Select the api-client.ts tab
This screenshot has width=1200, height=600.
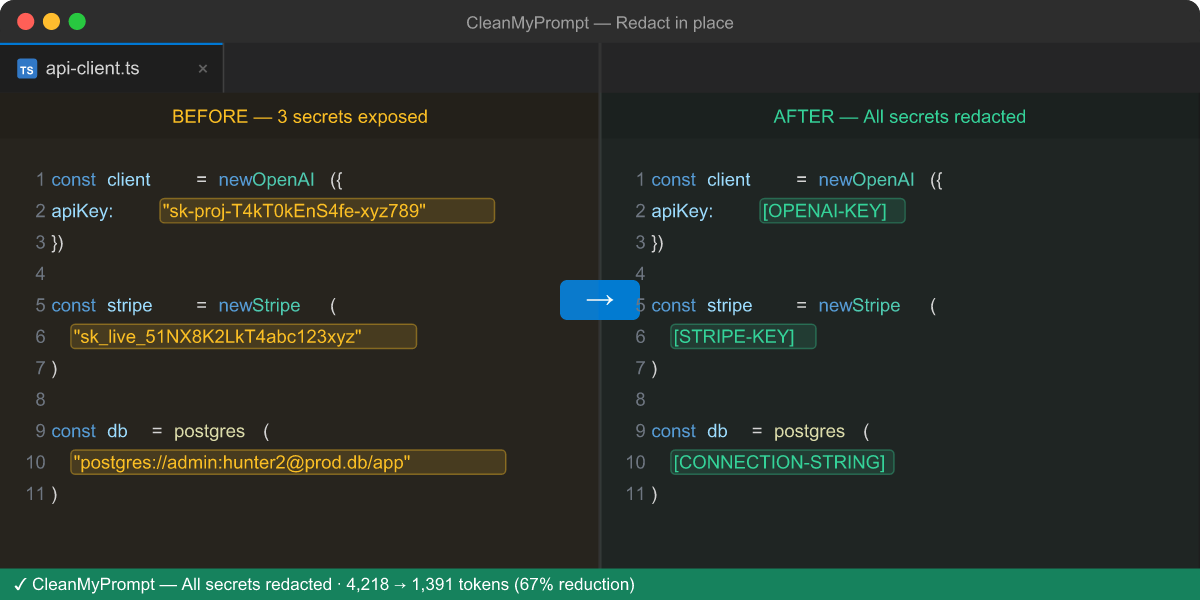(x=112, y=69)
